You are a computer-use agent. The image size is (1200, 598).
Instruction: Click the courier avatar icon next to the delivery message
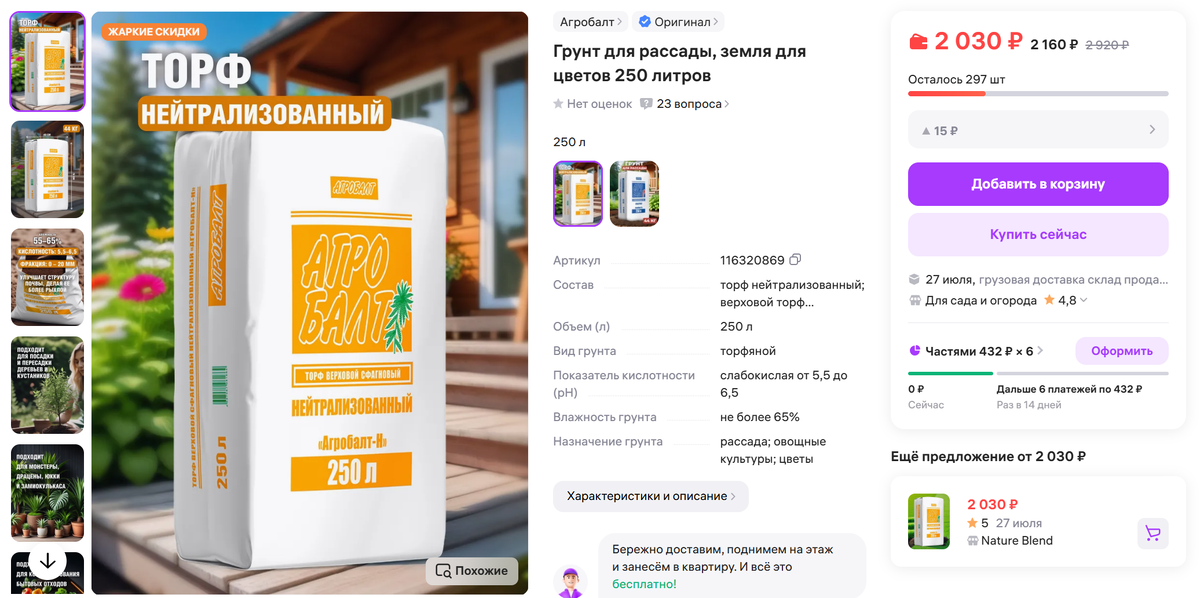click(570, 582)
